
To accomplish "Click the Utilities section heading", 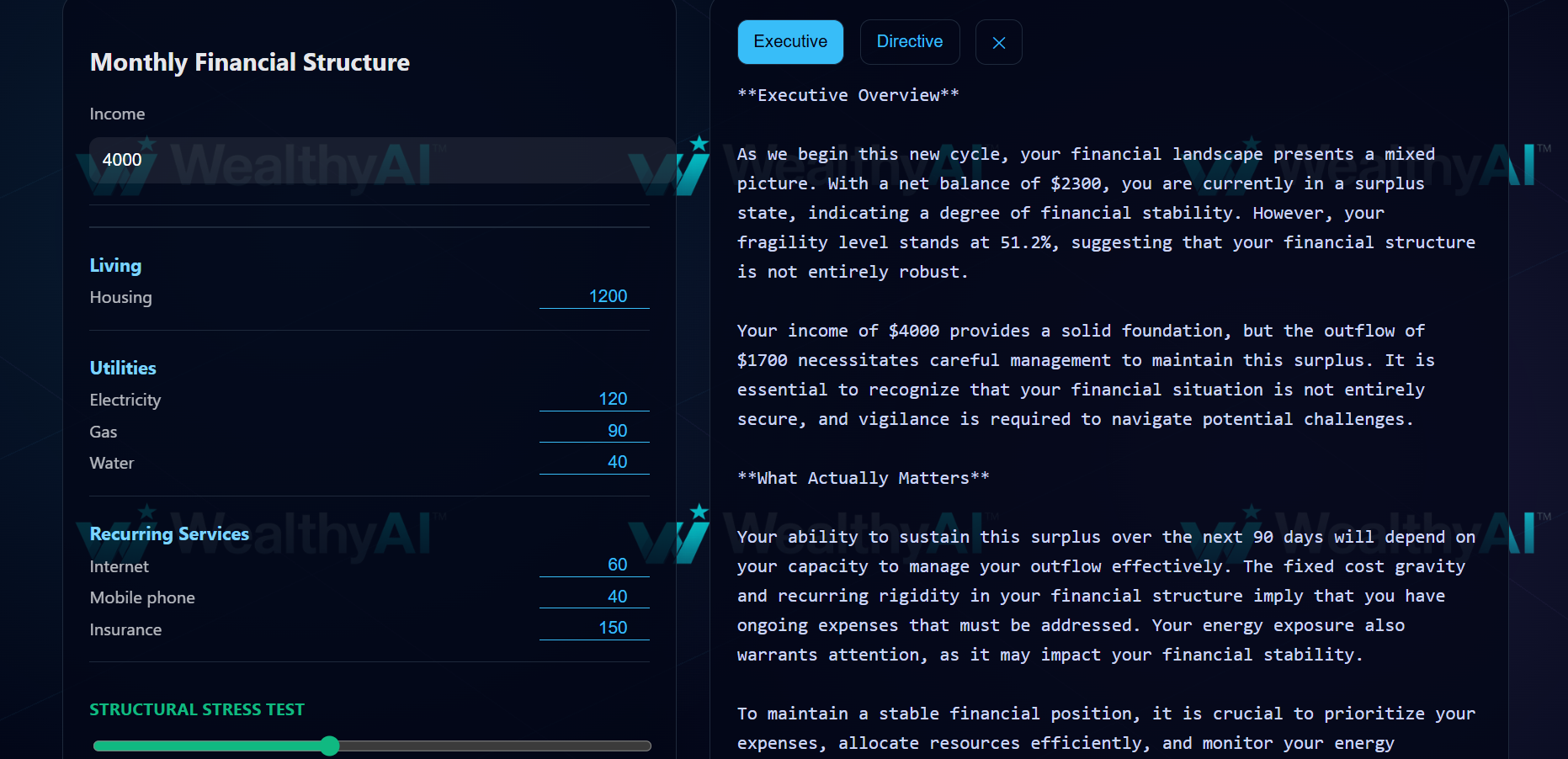I will pos(123,368).
